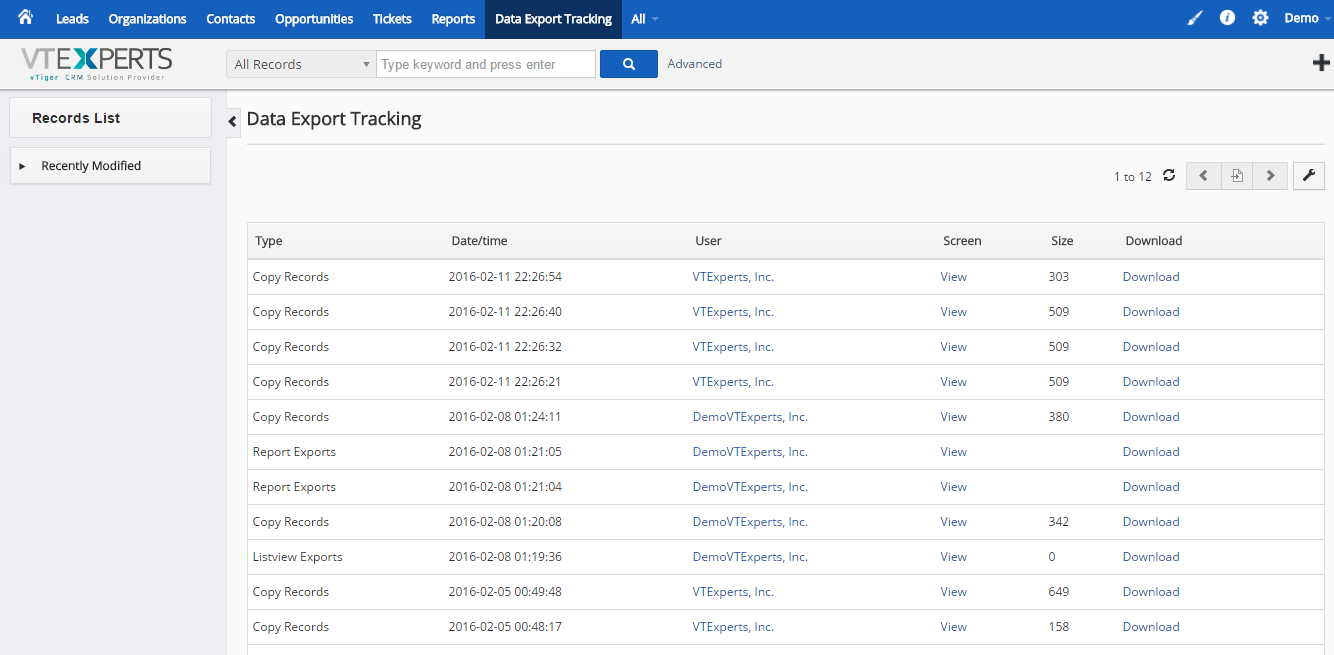Open the Organizations module
Screen dimensions: 1334x655
tap(147, 19)
